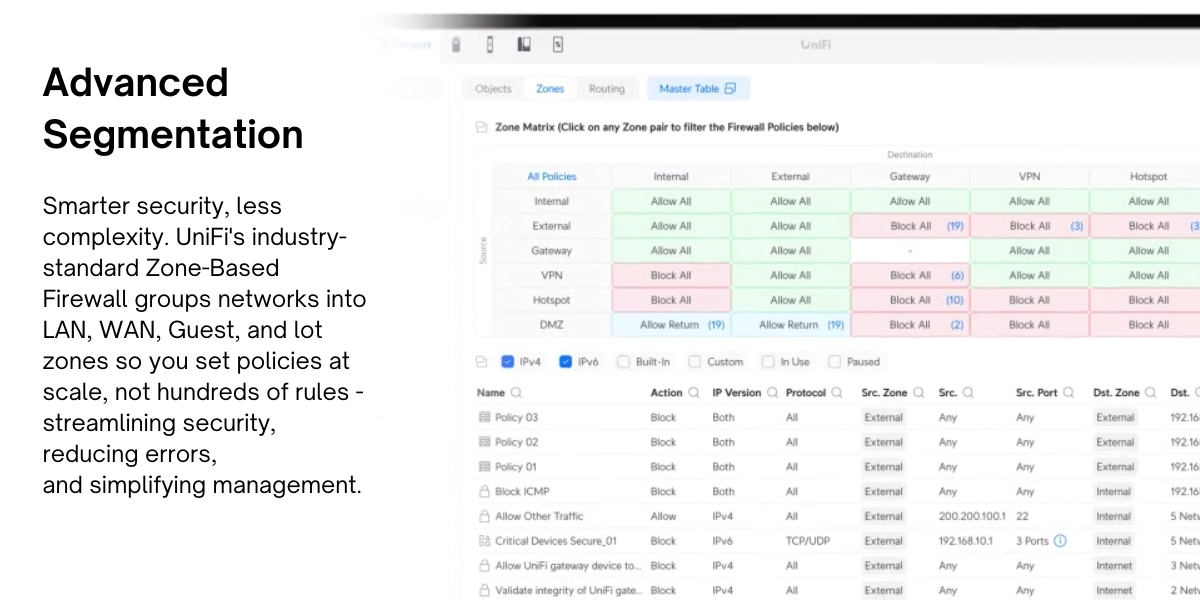The image size is (1200, 600).
Task: Click lock icon of Allow UniFi gateway device
Action: click(485, 565)
